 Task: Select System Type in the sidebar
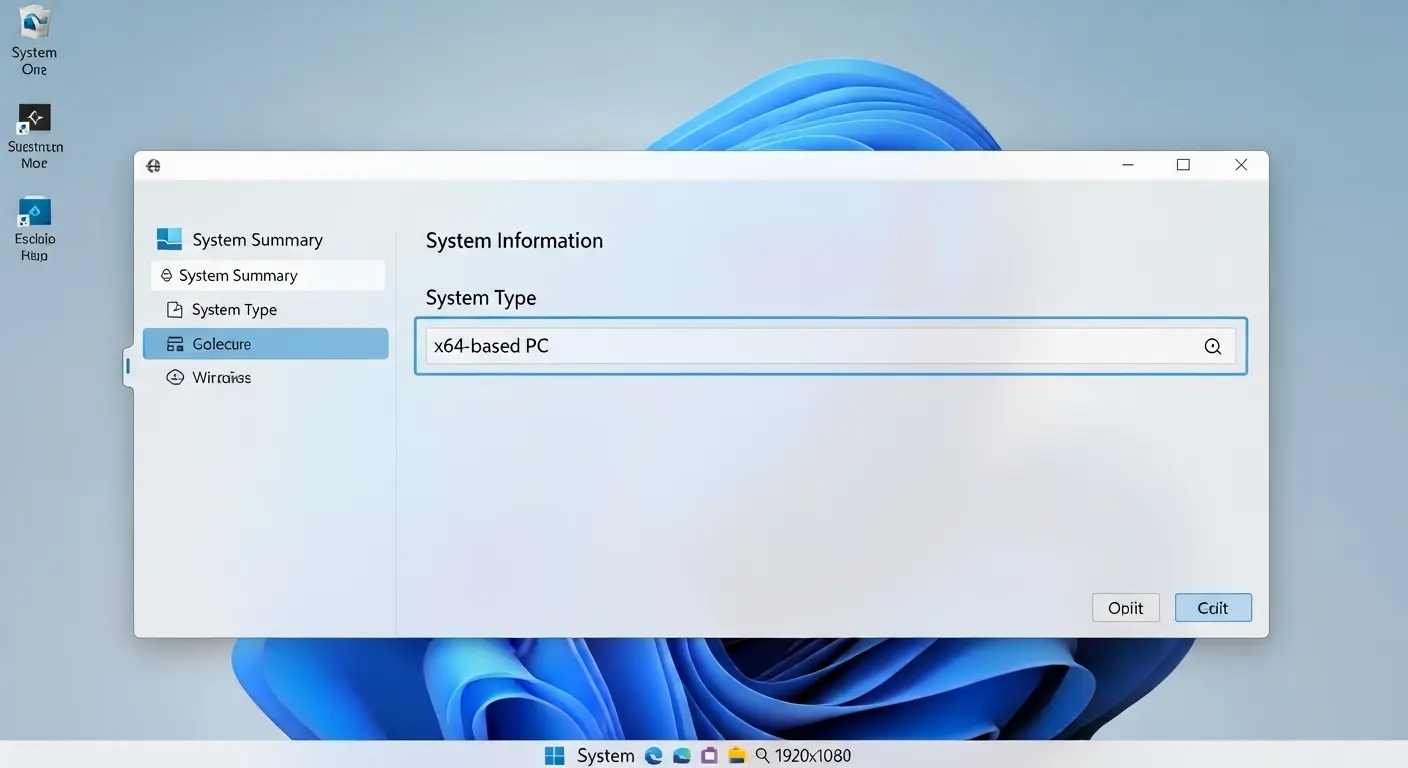coord(234,310)
